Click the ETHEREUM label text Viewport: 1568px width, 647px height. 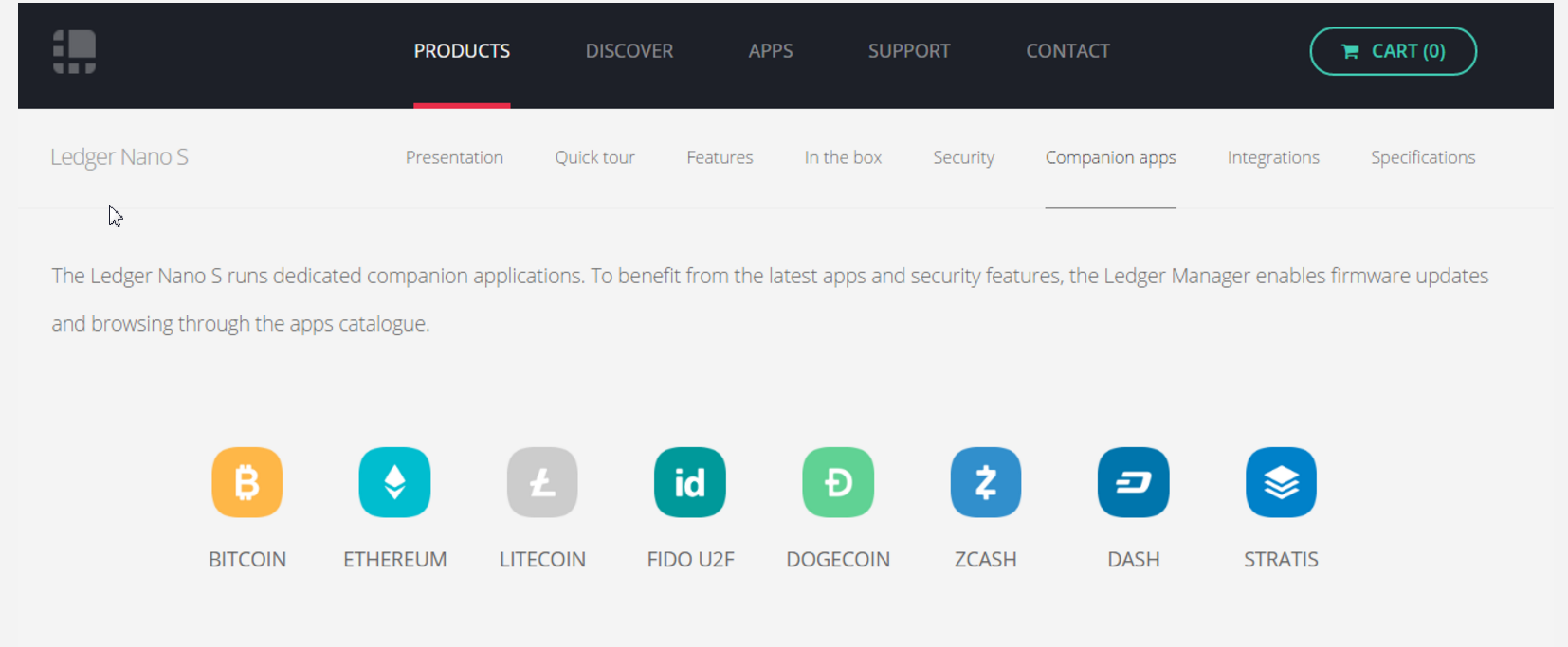pyautogui.click(x=394, y=560)
